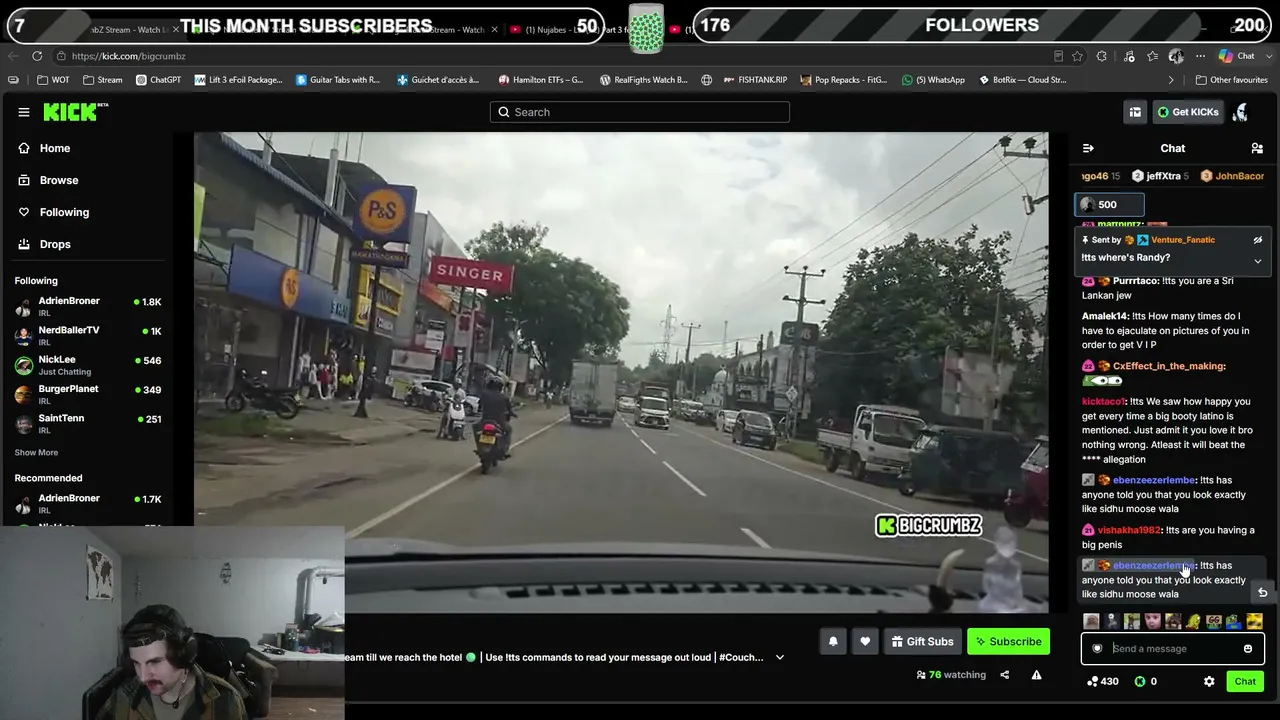Click the 76 watching viewer count
Screen dimensions: 1280x720
[951, 675]
